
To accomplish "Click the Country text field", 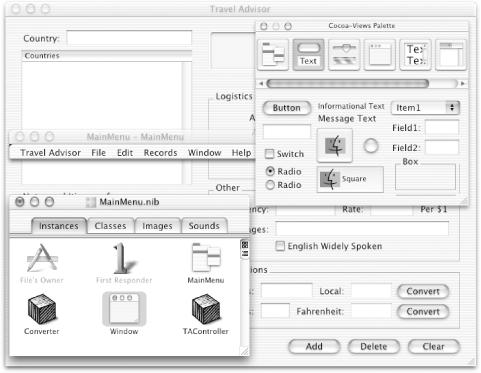I will 129,38.
